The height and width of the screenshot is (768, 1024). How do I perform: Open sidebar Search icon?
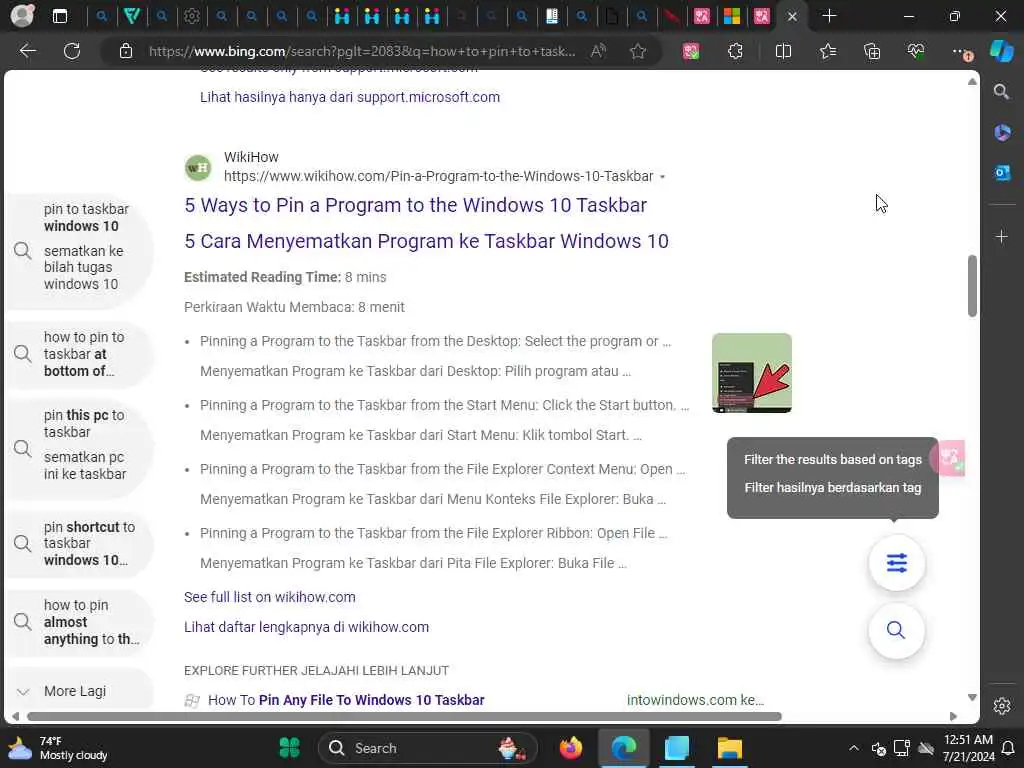pos(1002,91)
